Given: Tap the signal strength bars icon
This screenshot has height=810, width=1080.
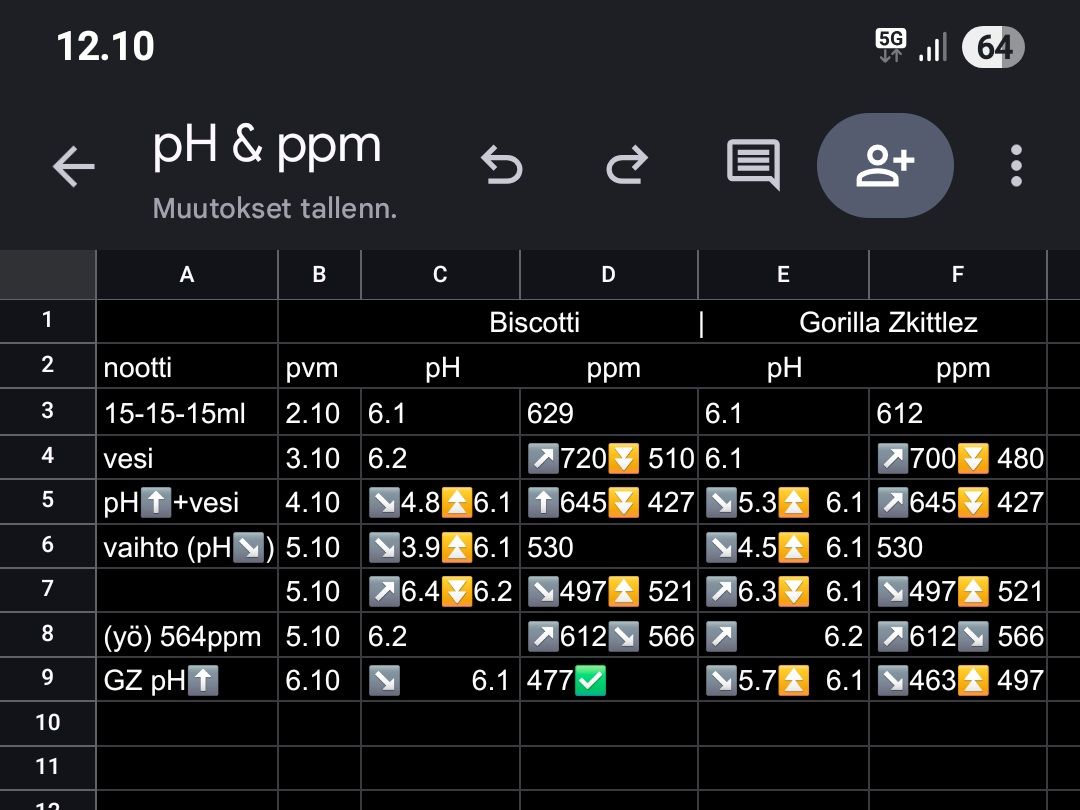Looking at the screenshot, I should pyautogui.click(x=933, y=47).
